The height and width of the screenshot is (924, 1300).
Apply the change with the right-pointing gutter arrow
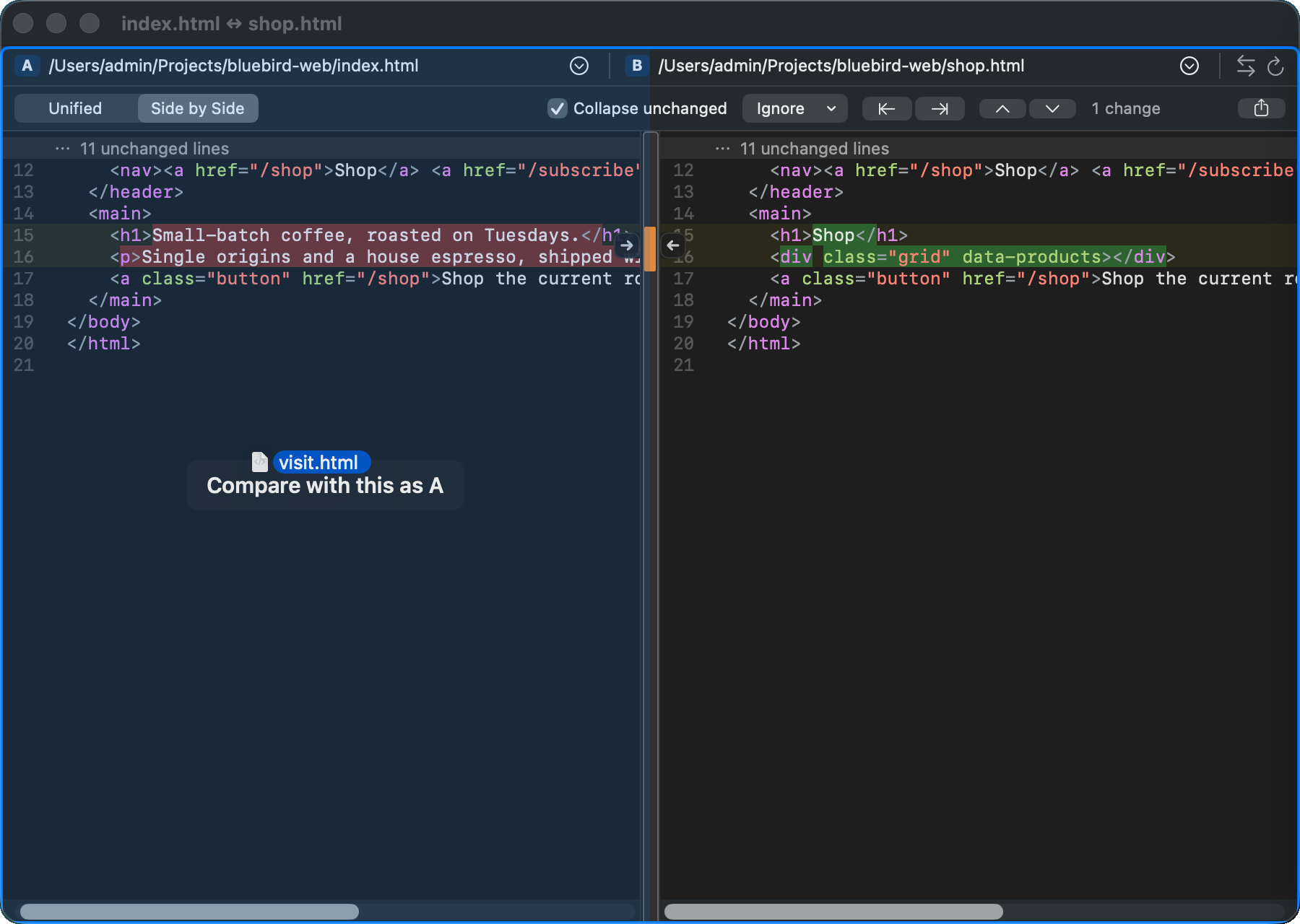(626, 245)
